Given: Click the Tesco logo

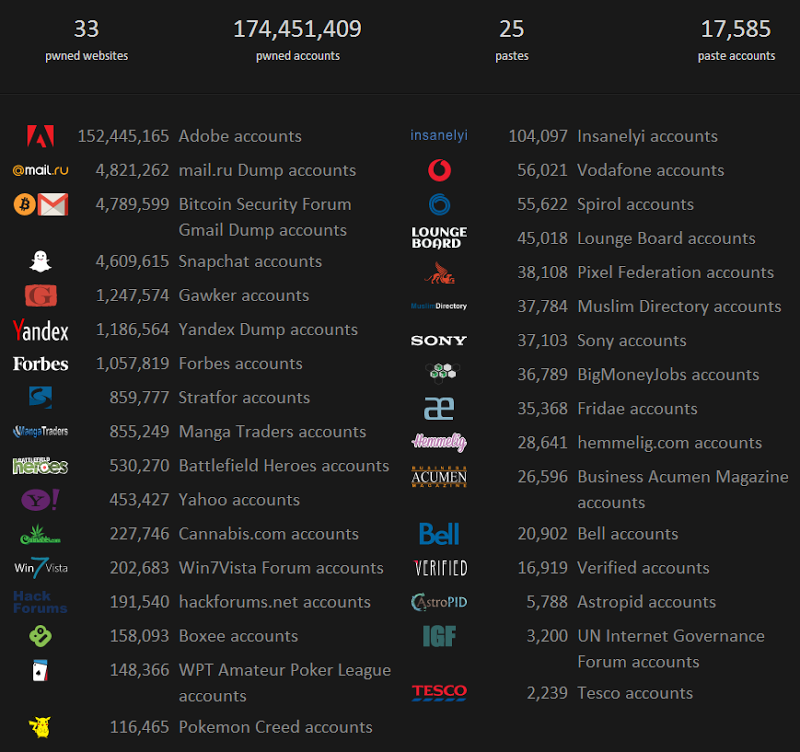Looking at the screenshot, I should click(439, 693).
